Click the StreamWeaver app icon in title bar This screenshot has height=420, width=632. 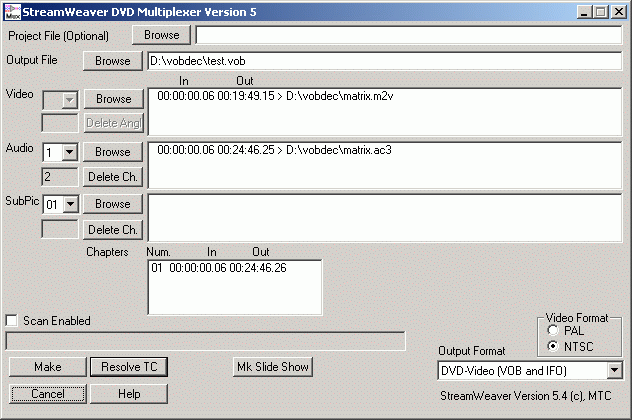coord(12,12)
